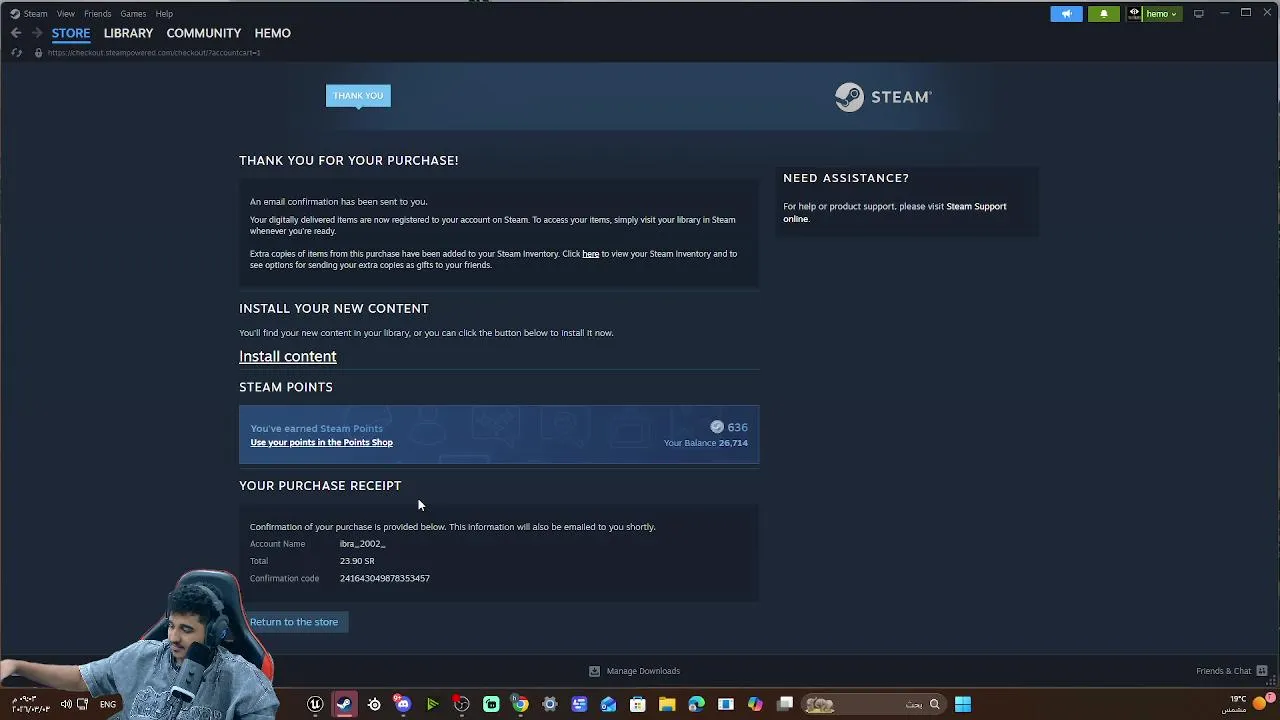This screenshot has width=1280, height=720.
Task: Open Unreal Engine from the taskbar
Action: pyautogui.click(x=315, y=705)
